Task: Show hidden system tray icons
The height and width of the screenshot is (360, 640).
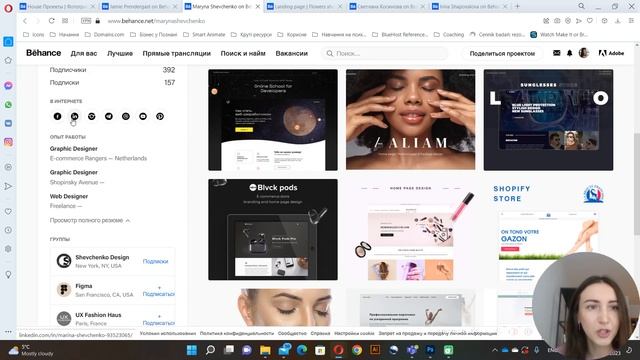Action: pos(495,350)
